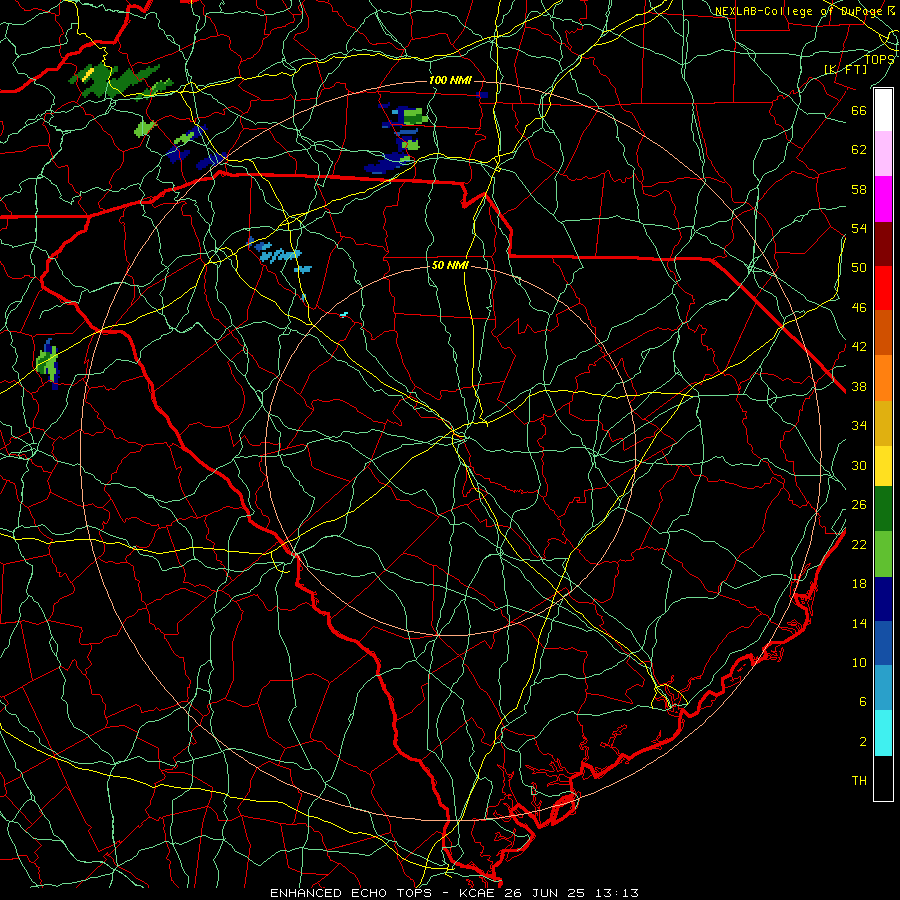Click the white swatch in the tops legend
This screenshot has width=900, height=900.
click(883, 110)
